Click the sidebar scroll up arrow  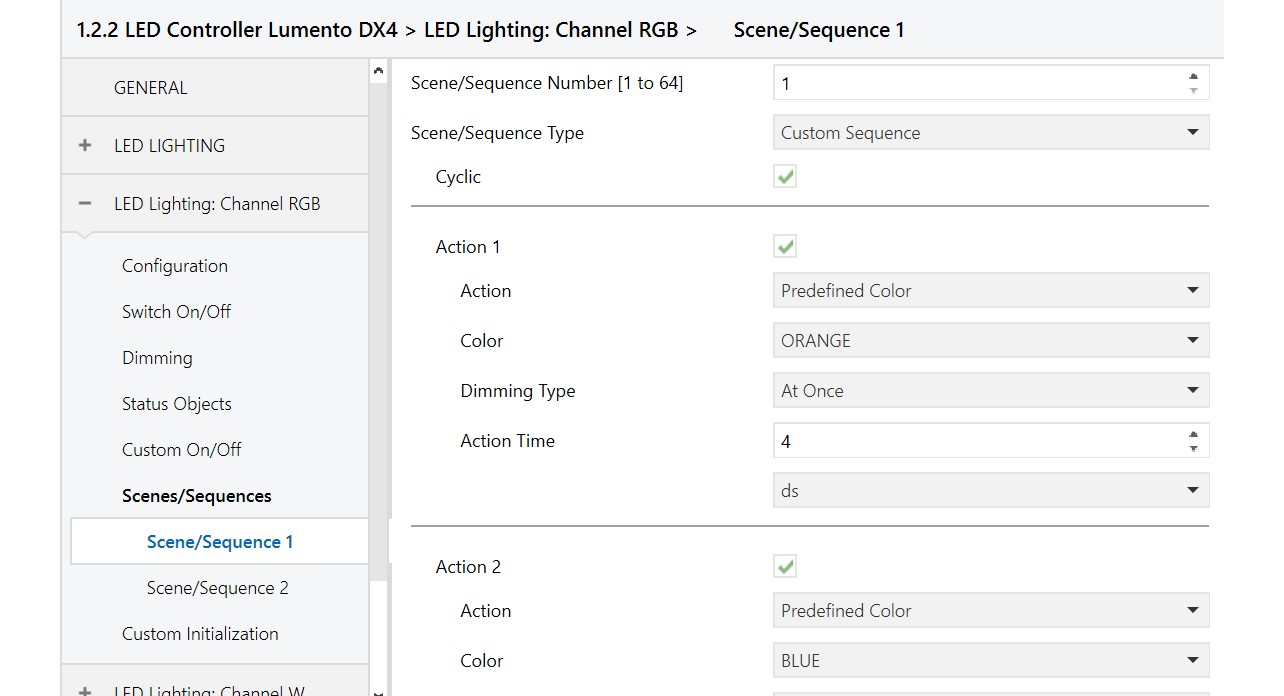click(x=378, y=71)
